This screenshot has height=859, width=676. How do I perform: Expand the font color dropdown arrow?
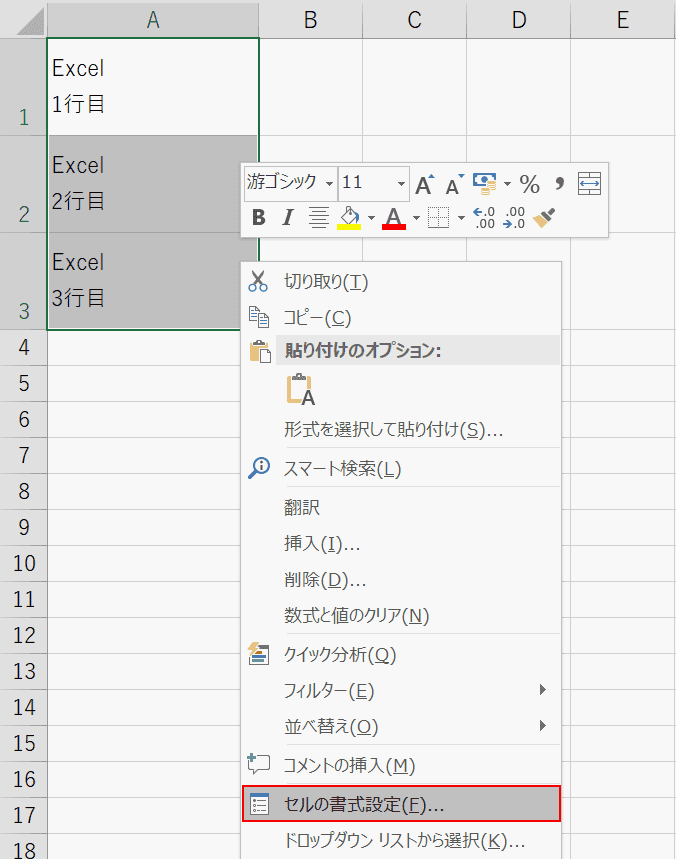(x=416, y=218)
